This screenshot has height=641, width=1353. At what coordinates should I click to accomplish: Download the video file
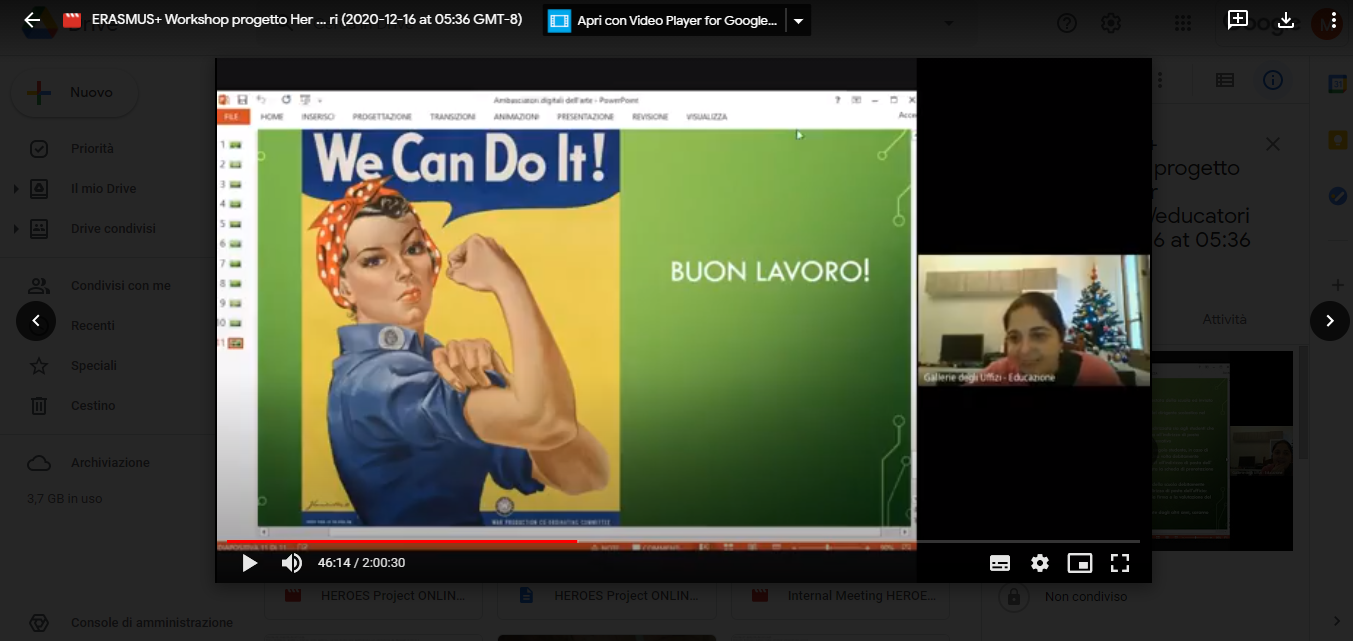click(1286, 20)
